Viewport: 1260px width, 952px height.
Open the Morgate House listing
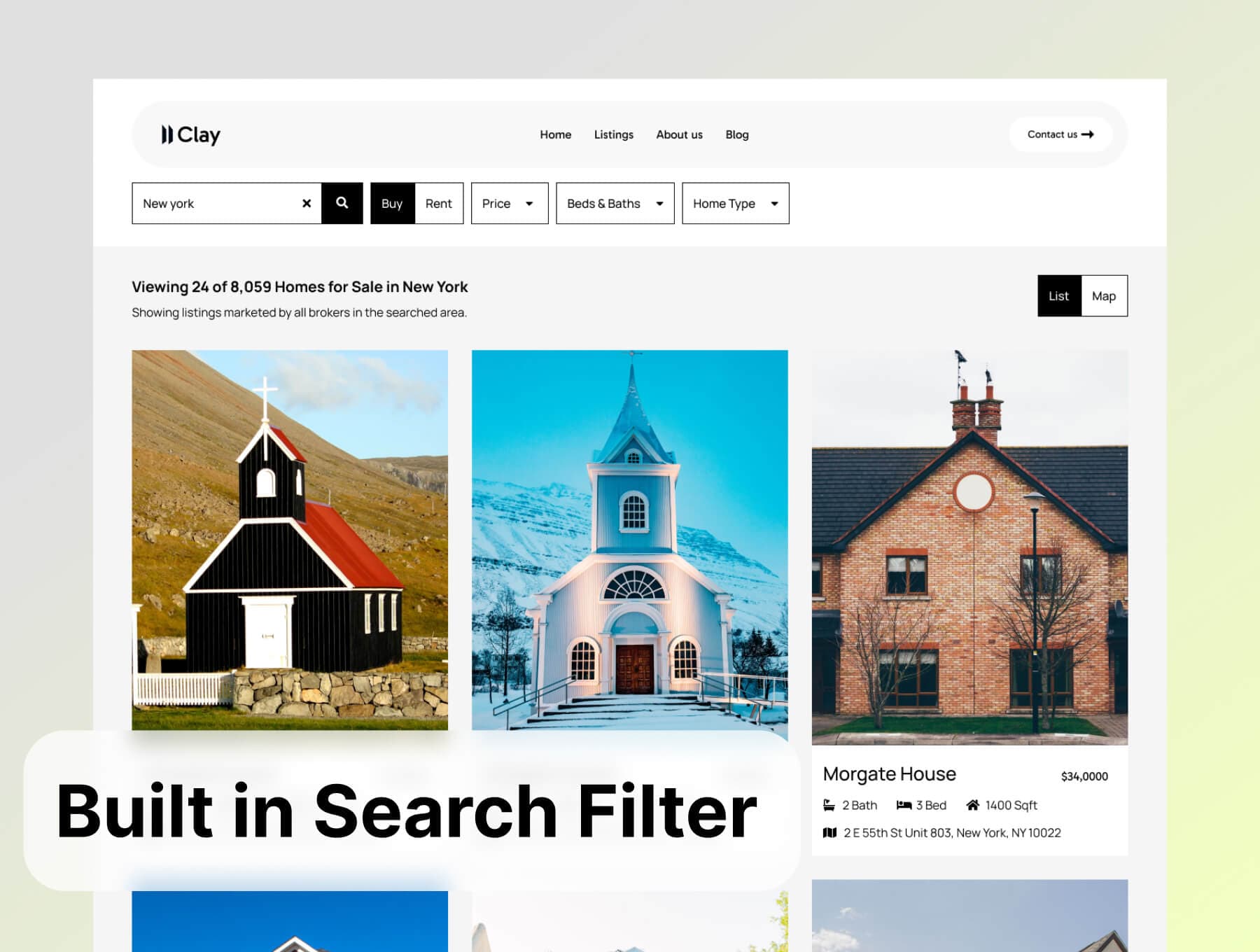pyautogui.click(x=890, y=774)
